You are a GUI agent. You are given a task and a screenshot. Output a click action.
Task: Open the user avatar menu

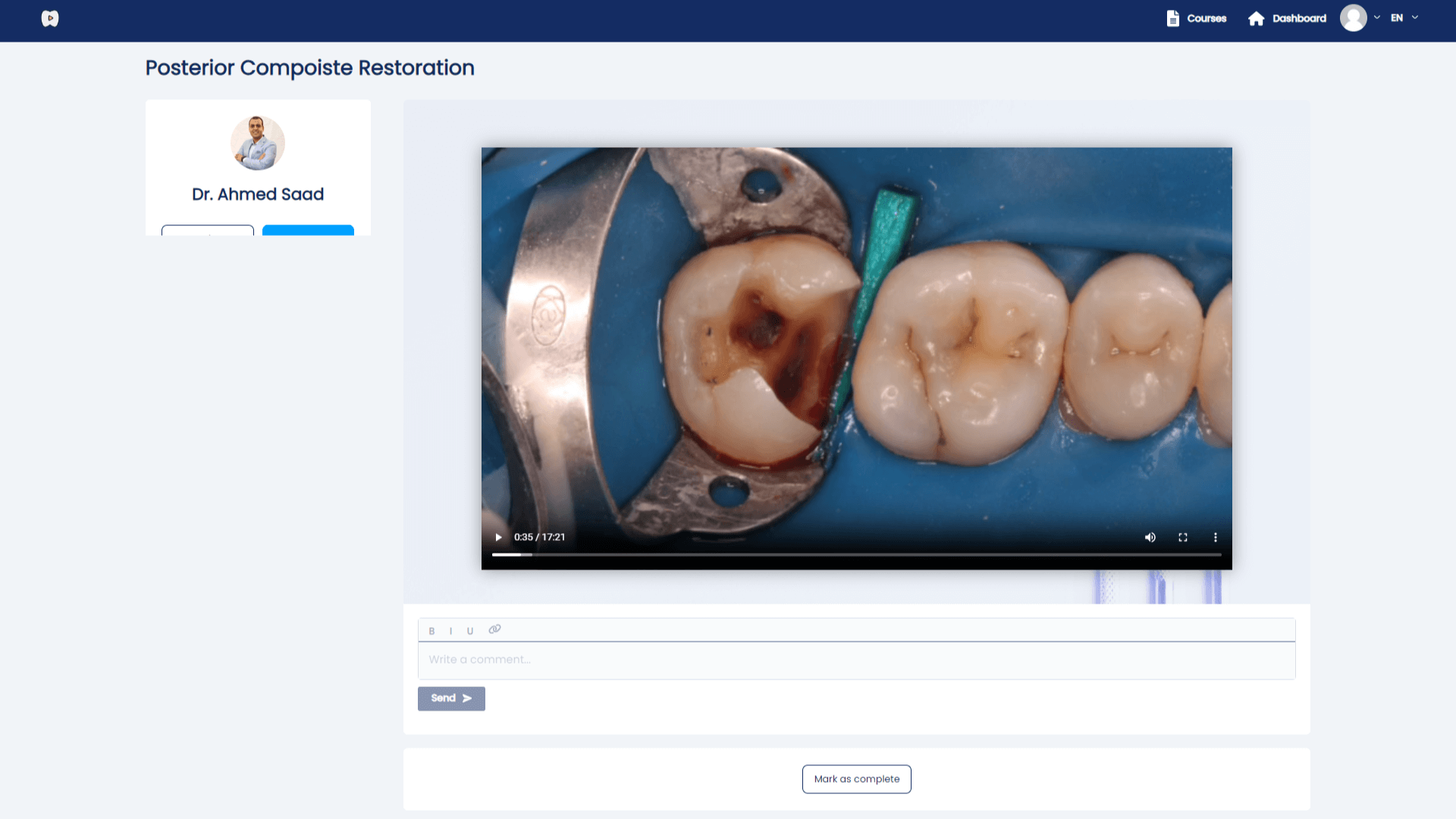(1353, 17)
